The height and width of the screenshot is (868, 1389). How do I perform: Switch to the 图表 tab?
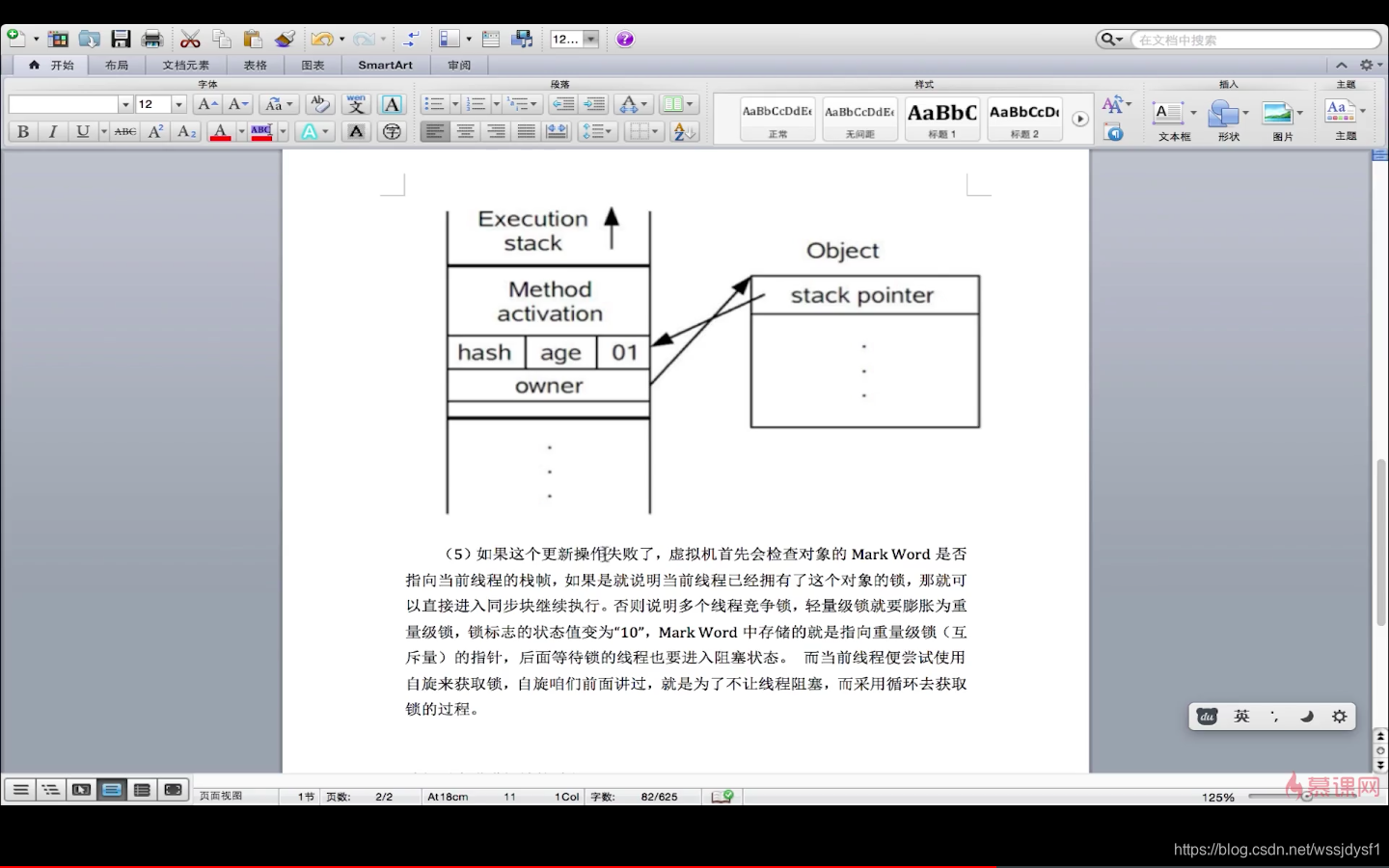click(313, 65)
